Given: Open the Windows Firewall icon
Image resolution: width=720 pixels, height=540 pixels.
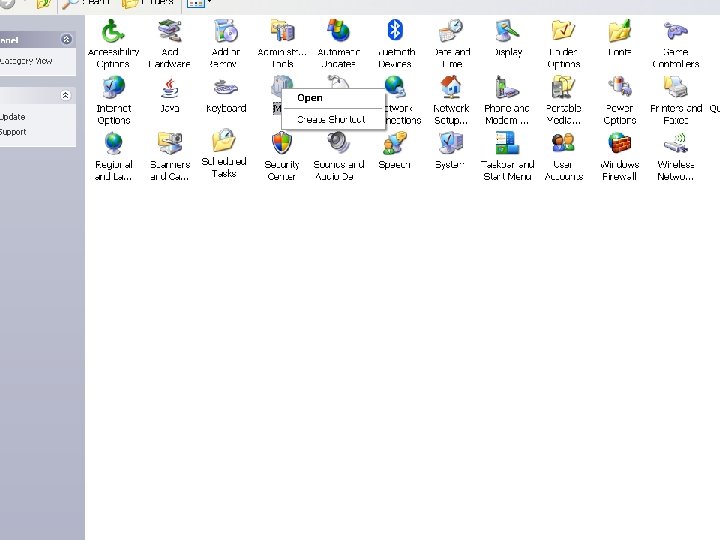Looking at the screenshot, I should pos(619,144).
